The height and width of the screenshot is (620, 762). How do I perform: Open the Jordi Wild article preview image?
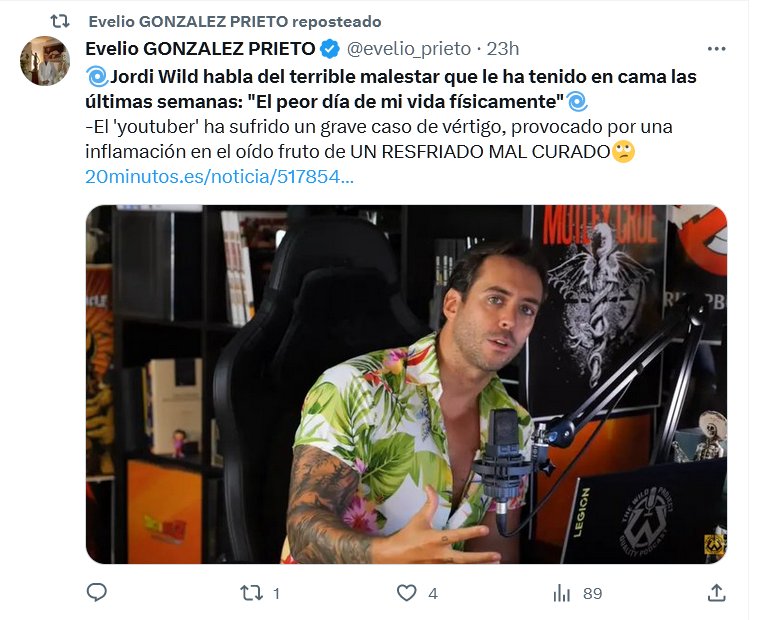click(x=406, y=384)
